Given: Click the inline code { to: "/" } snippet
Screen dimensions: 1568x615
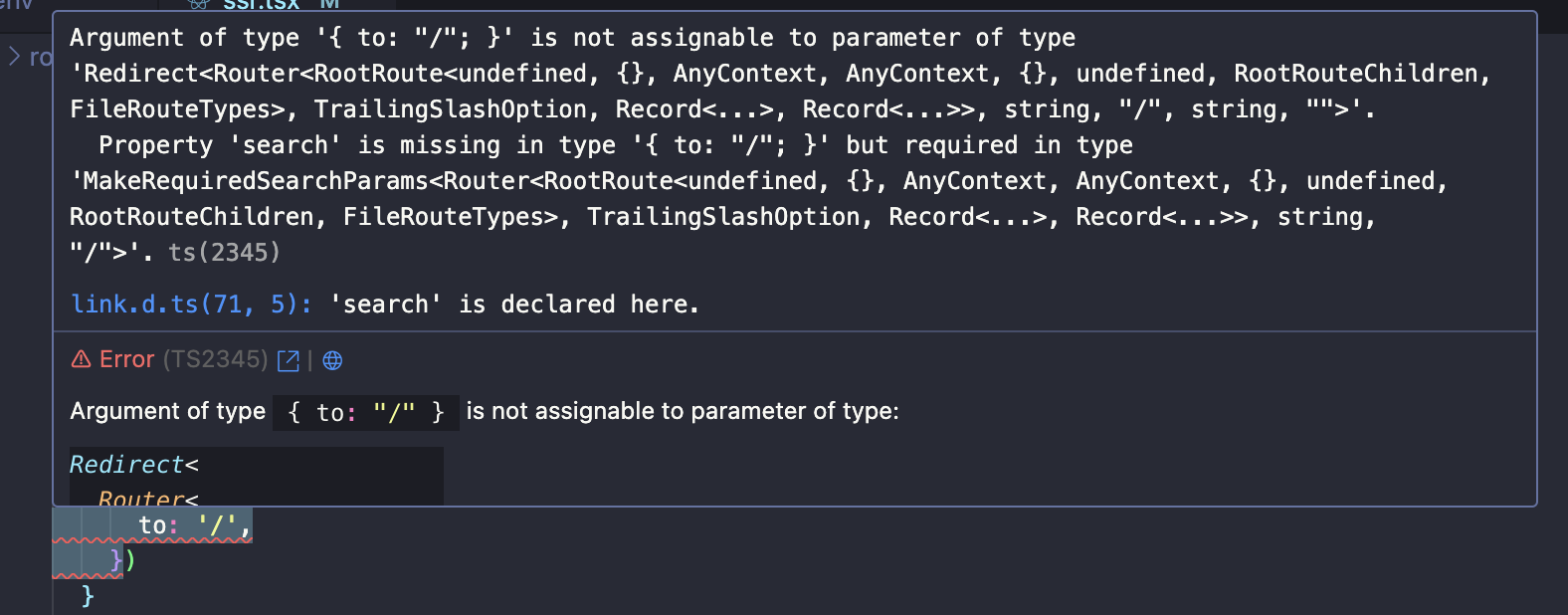Looking at the screenshot, I should coord(366,412).
